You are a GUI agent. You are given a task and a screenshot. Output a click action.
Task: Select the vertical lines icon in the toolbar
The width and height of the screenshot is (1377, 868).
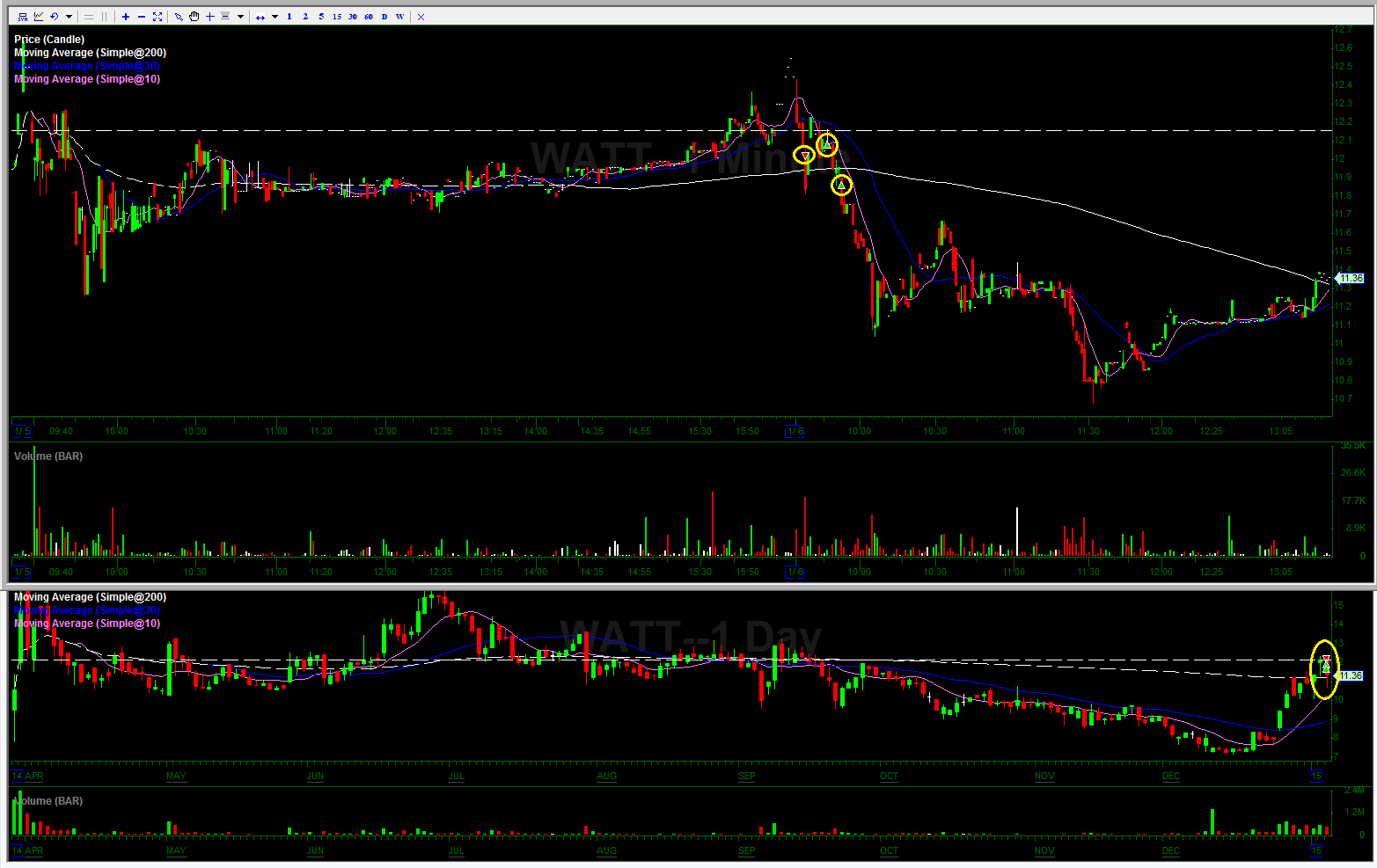click(x=105, y=17)
